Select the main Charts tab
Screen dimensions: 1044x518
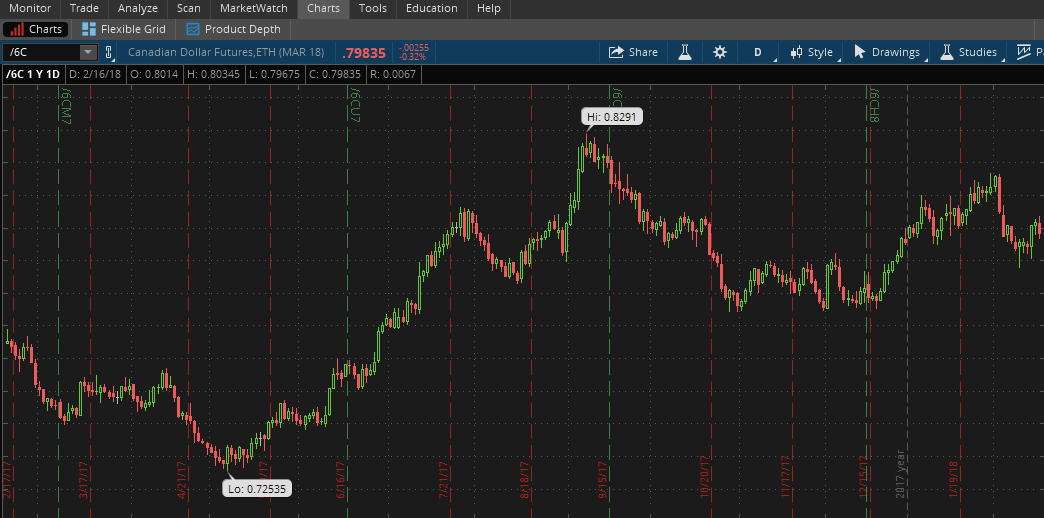(323, 9)
